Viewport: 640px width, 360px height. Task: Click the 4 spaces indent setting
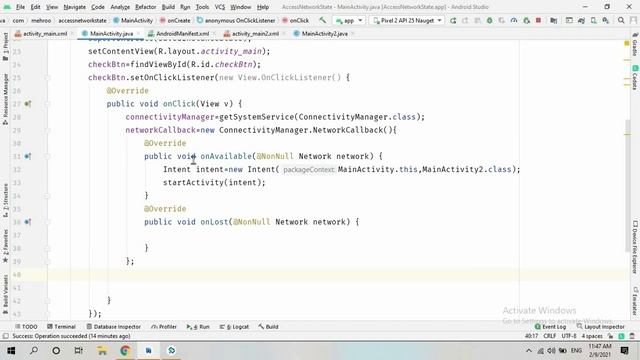[592, 336]
